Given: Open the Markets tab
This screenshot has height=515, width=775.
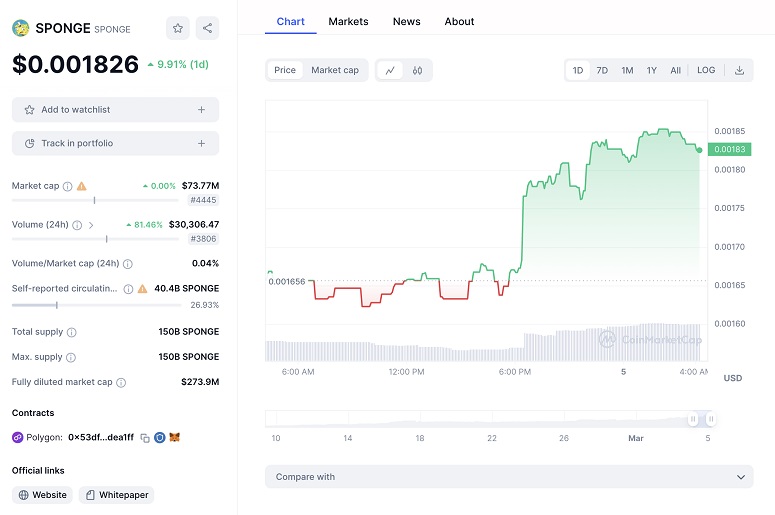Looking at the screenshot, I should 348,21.
